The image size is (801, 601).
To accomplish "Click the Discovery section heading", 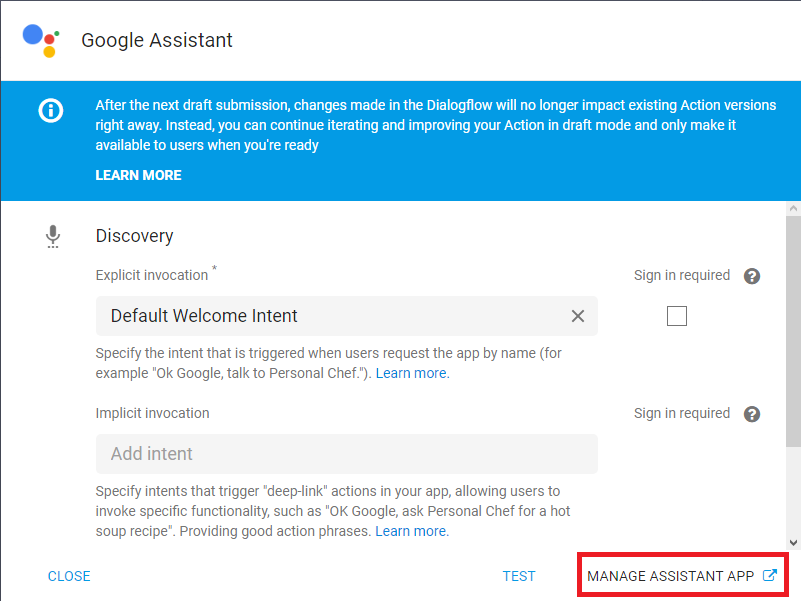I will 134,236.
